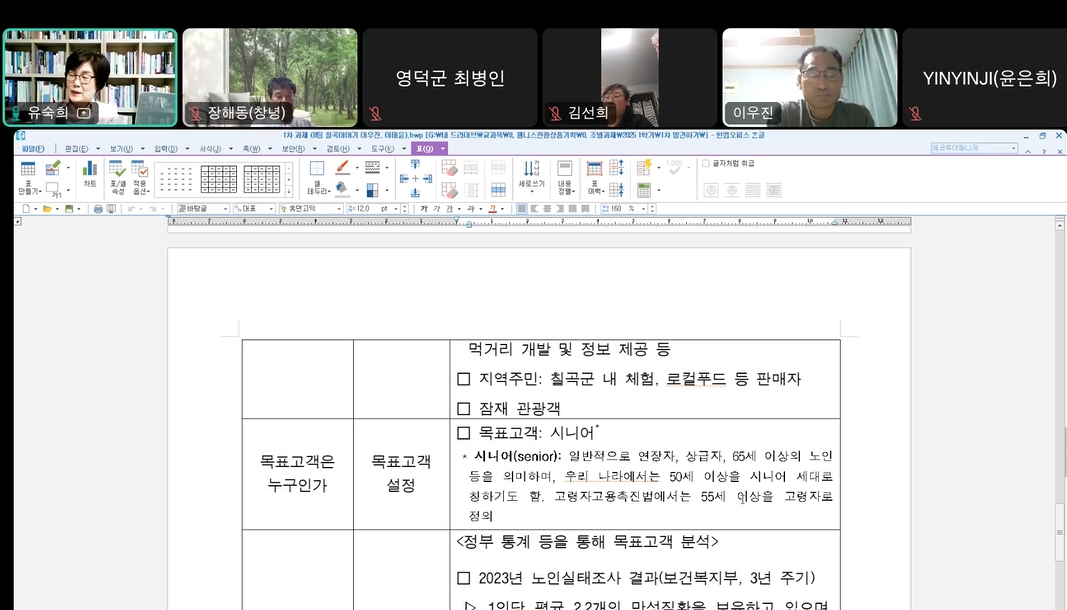The width and height of the screenshot is (1067, 610).
Task: Click the Save button
Action: tap(71, 209)
